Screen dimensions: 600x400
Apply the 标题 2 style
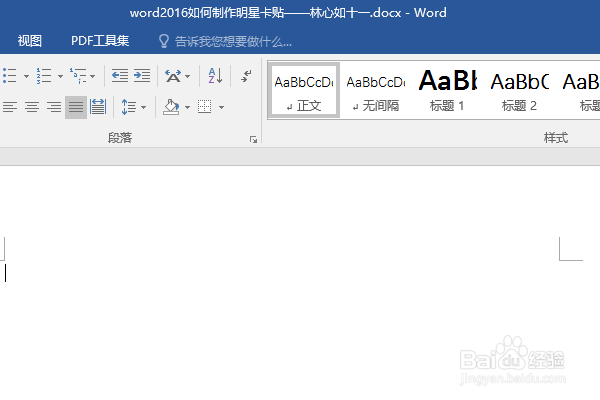click(519, 90)
